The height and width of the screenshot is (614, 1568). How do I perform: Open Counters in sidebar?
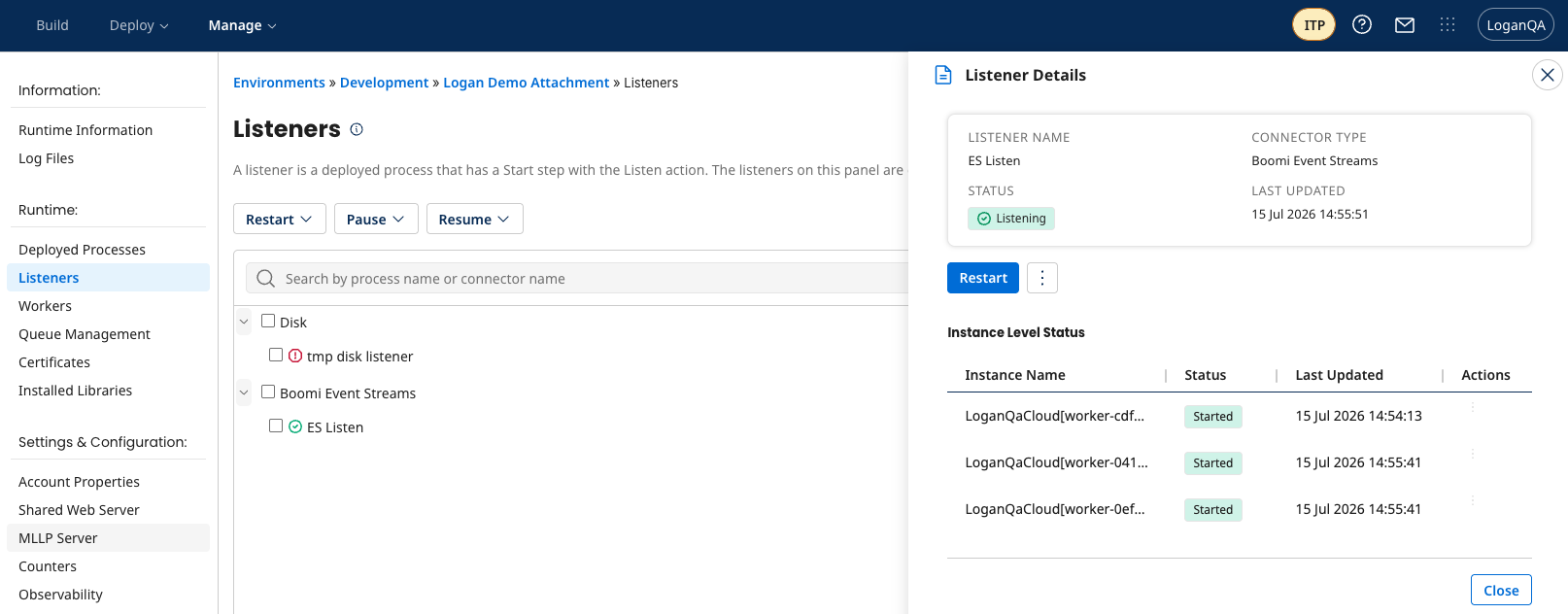click(48, 566)
